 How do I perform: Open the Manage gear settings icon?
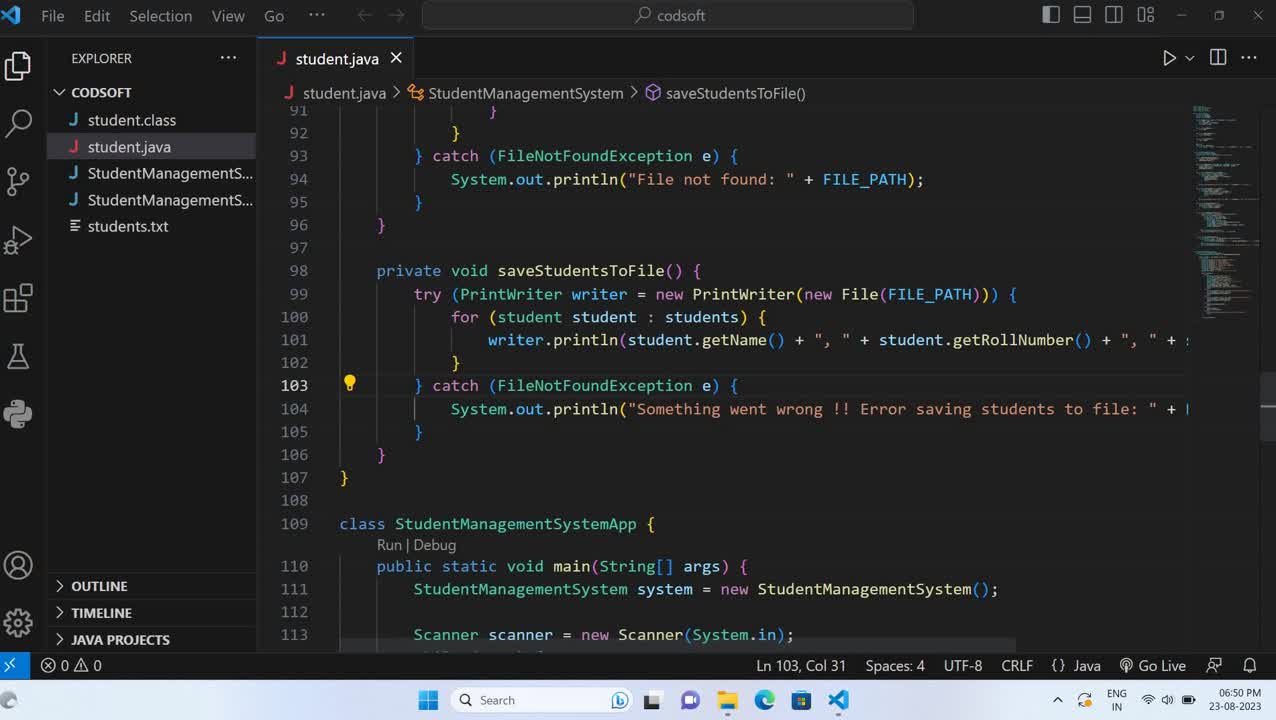click(18, 622)
